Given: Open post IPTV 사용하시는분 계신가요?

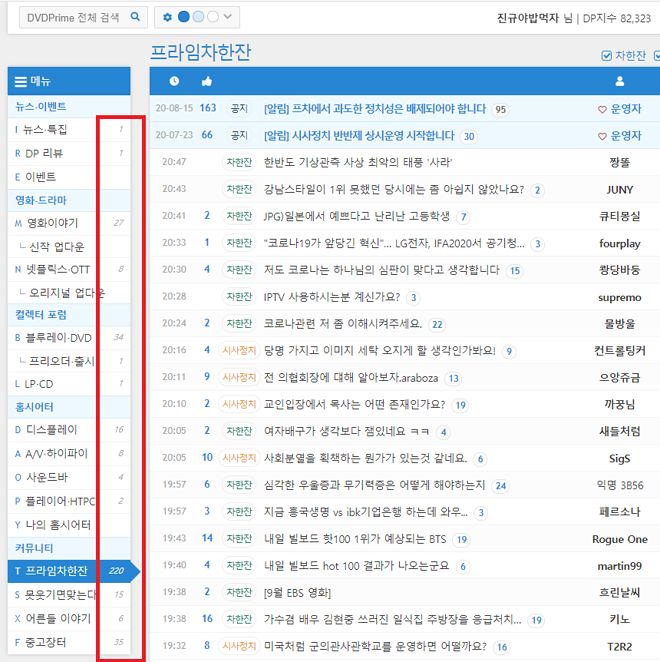Looking at the screenshot, I should point(331,297).
